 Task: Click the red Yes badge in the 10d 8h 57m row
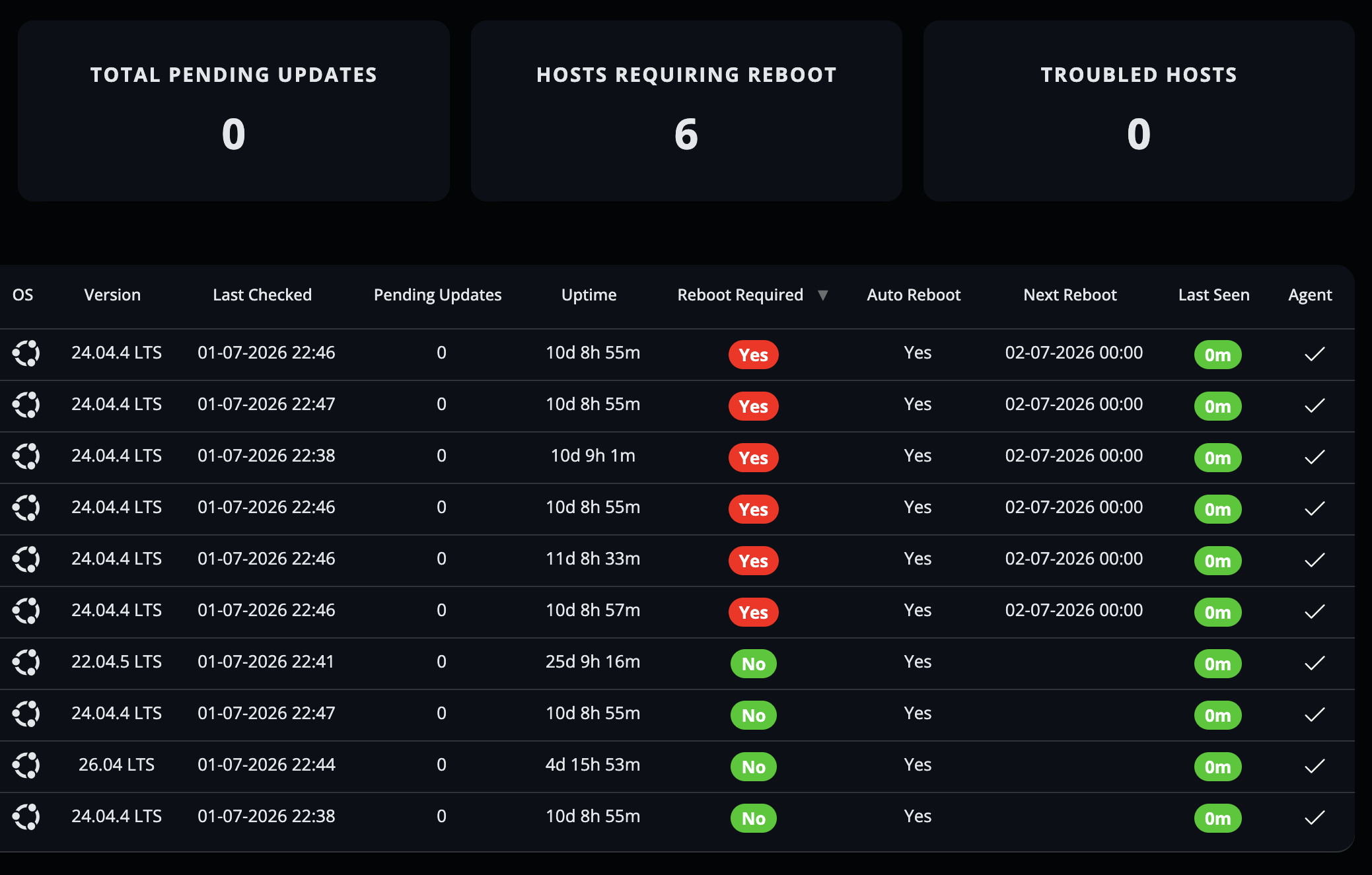coord(754,612)
